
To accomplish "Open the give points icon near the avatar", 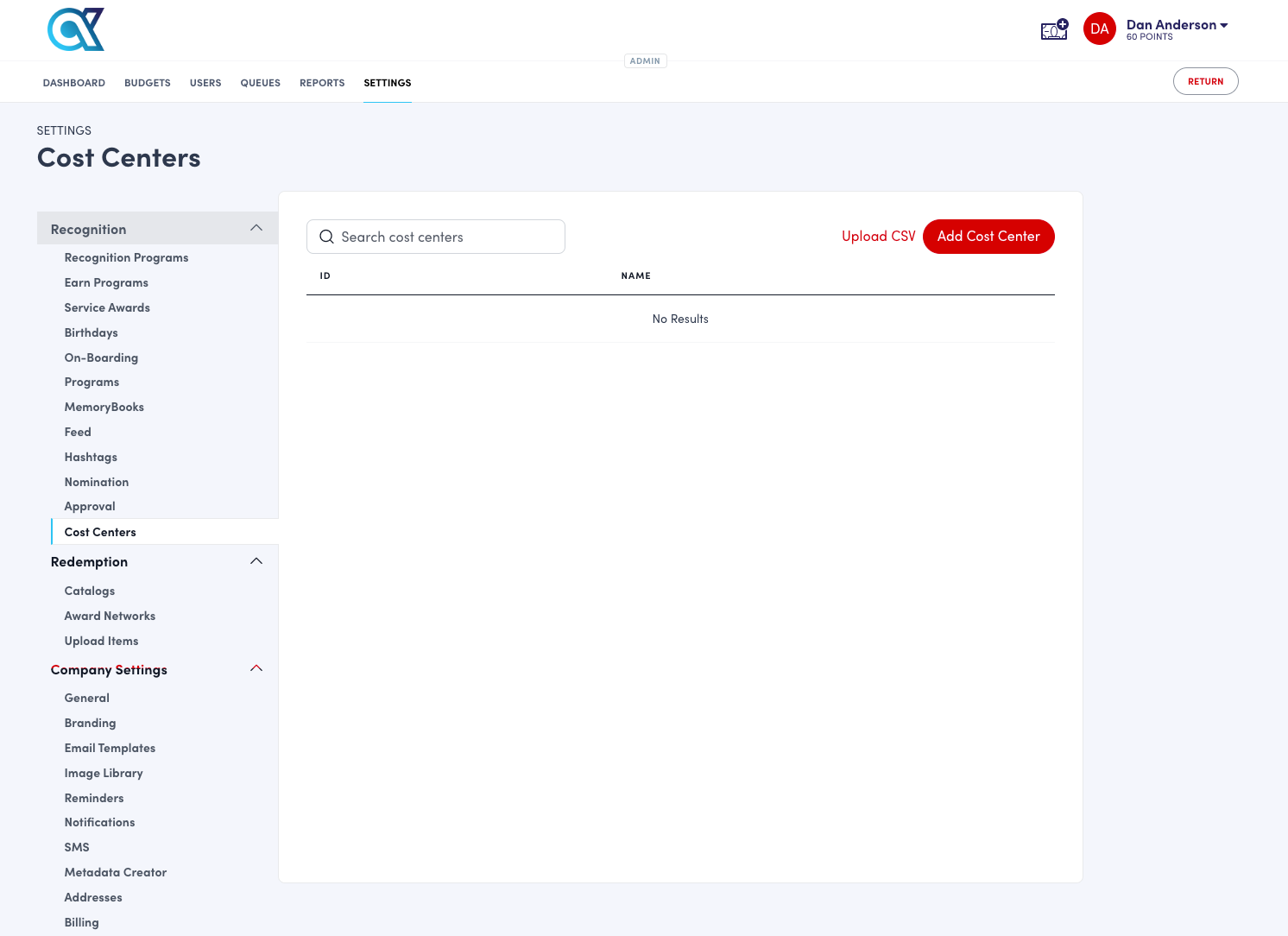I will click(1054, 28).
